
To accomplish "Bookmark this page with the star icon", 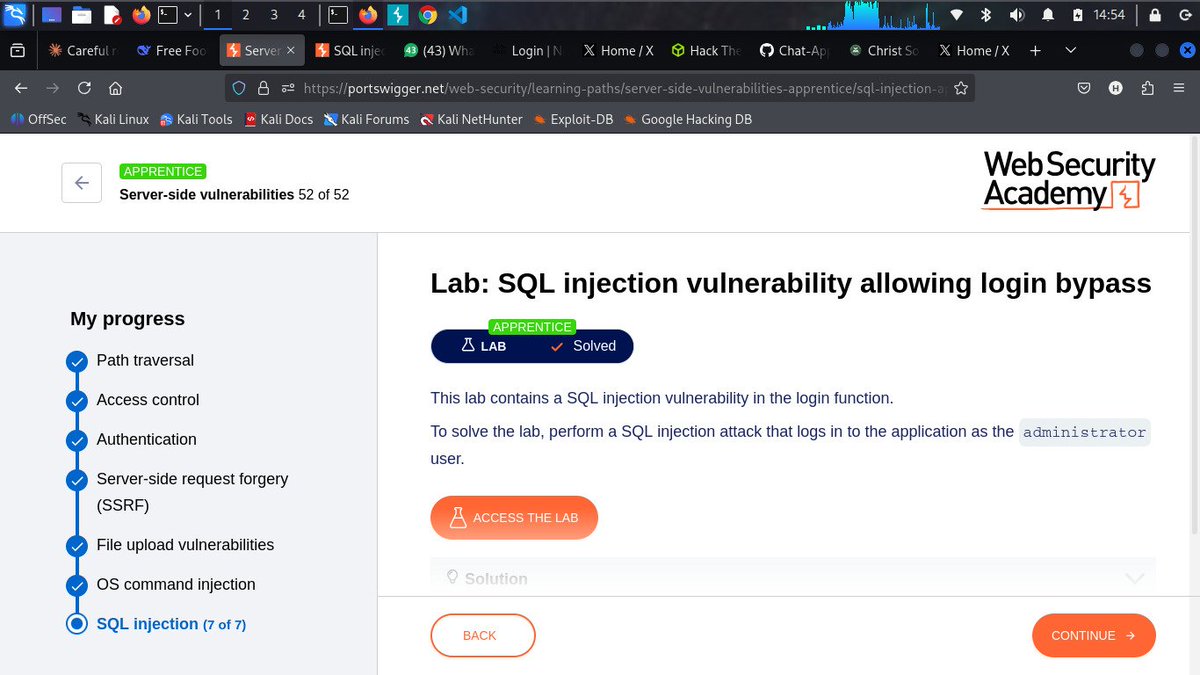I will click(961, 88).
